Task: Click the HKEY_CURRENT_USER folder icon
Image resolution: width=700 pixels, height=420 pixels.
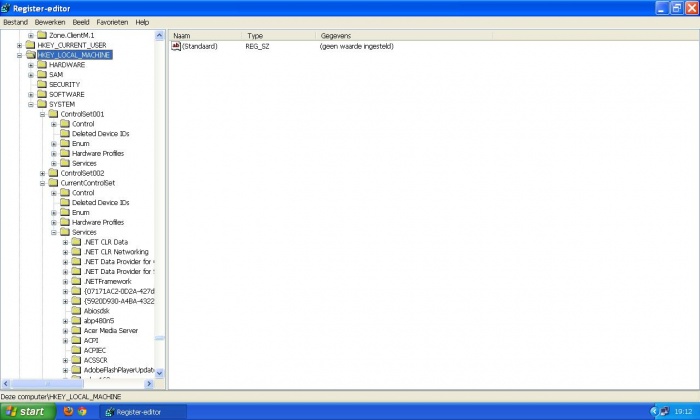Action: [x=30, y=45]
